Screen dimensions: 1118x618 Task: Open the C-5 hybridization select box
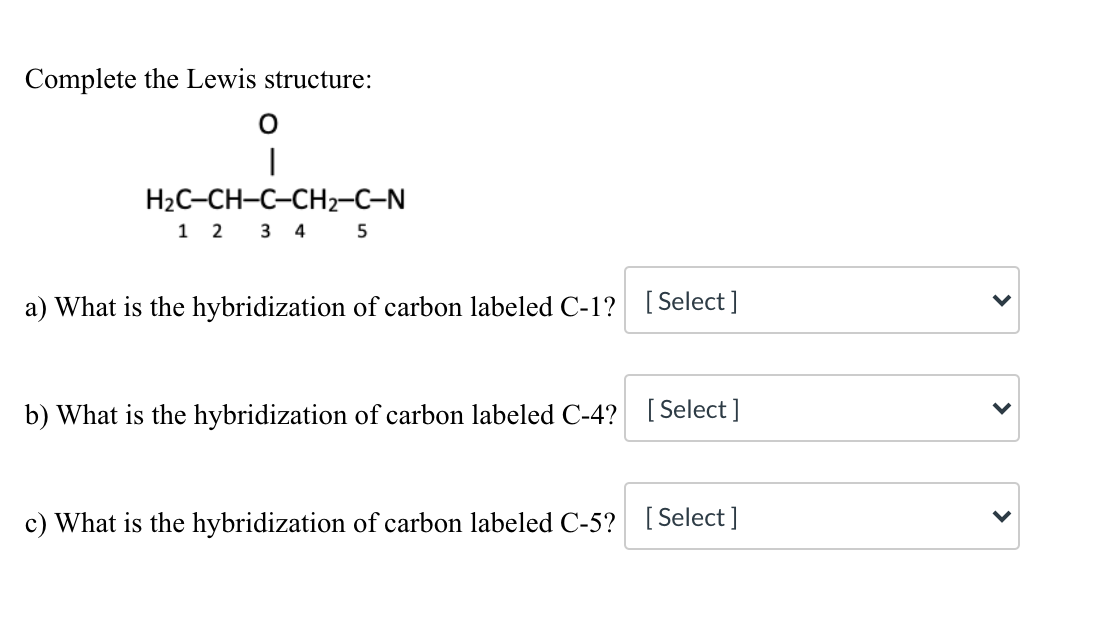pyautogui.click(x=821, y=516)
